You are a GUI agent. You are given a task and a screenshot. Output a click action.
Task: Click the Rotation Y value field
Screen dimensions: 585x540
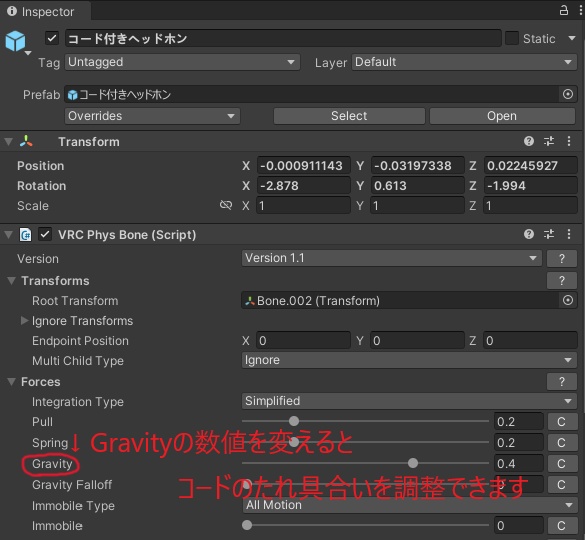[x=417, y=186]
